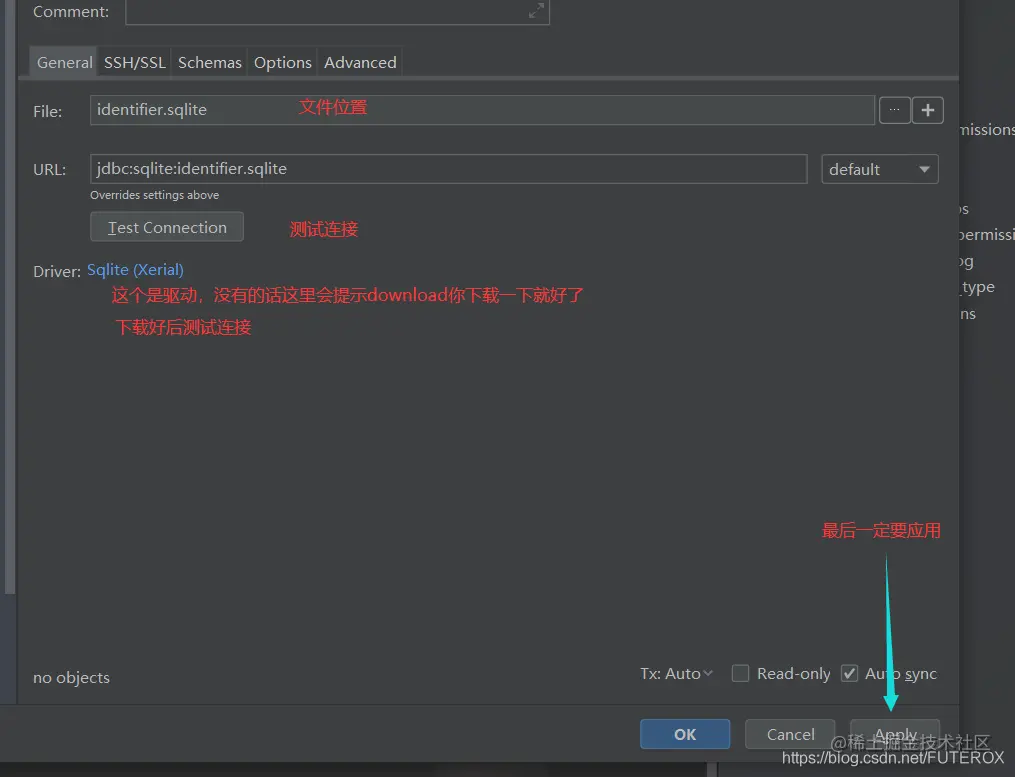The image size is (1015, 777).
Task: Expand the Comment field via expand icon
Action: [x=536, y=10]
